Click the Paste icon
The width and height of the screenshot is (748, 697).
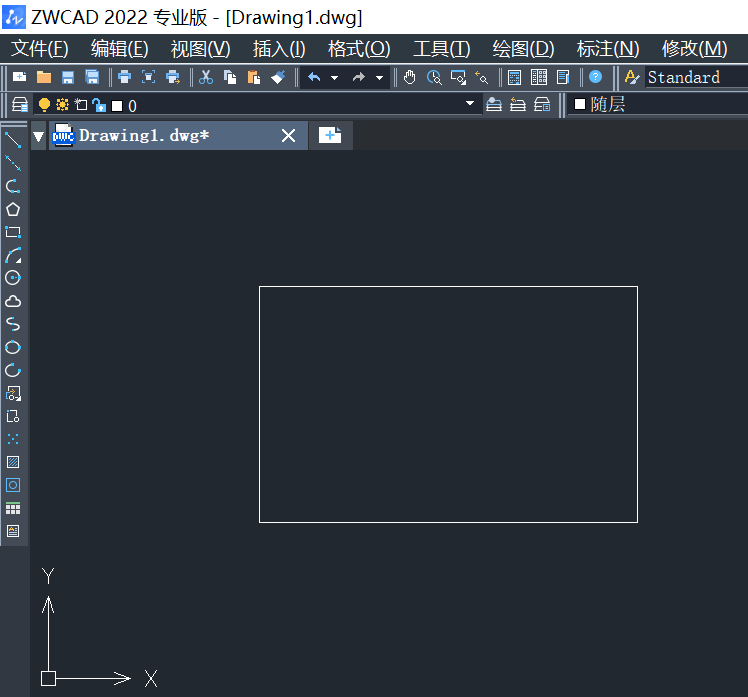[254, 77]
